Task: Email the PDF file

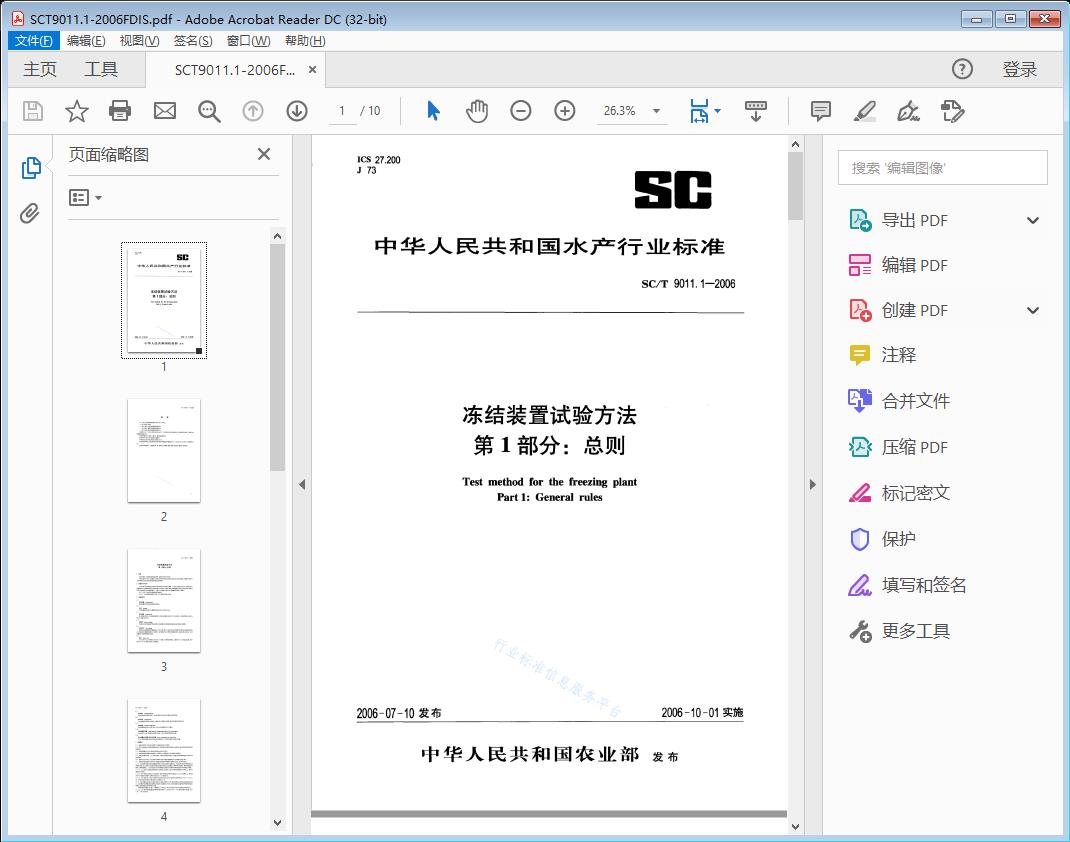Action: pos(164,111)
